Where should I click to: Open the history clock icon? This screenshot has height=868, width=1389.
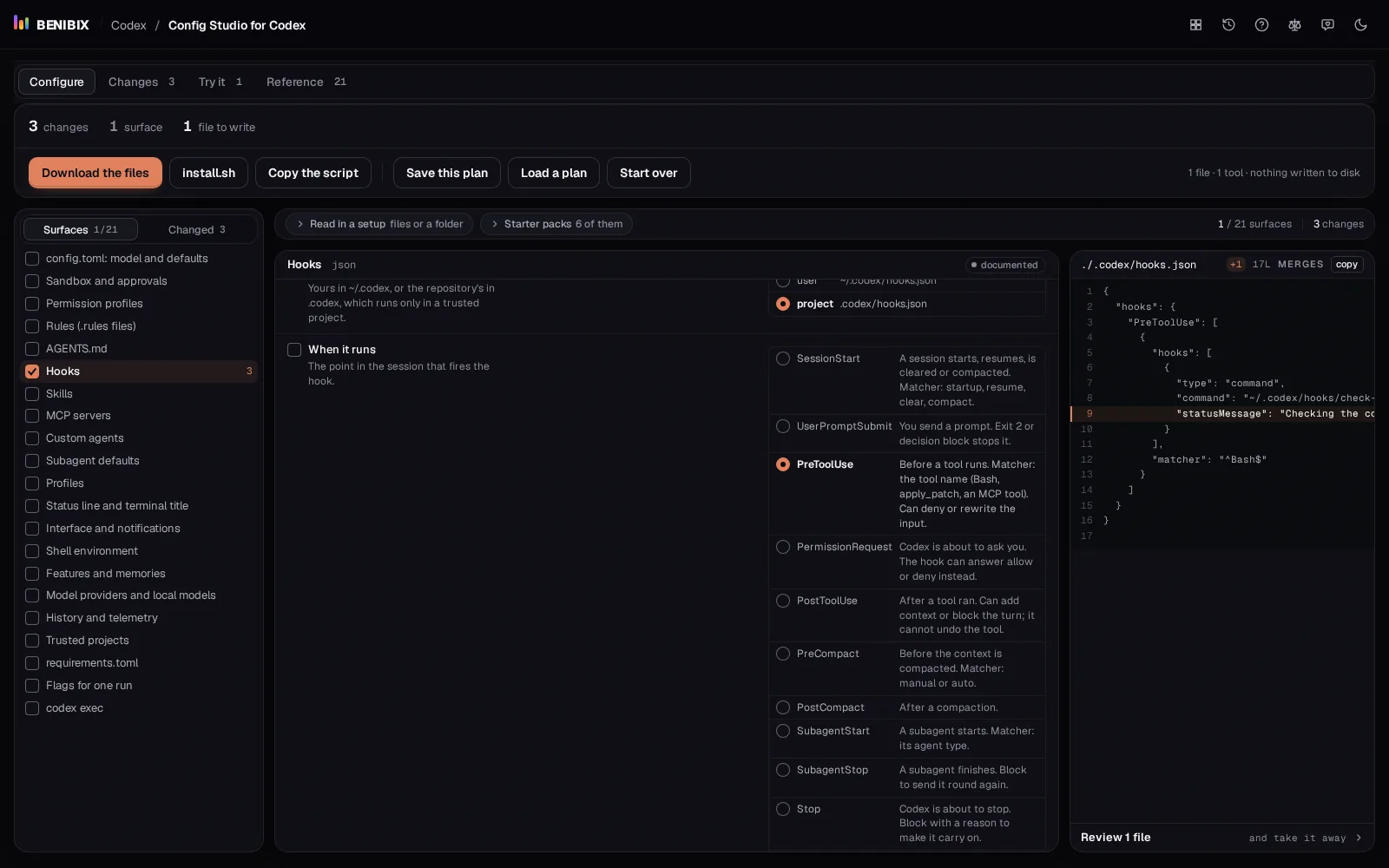tap(1228, 25)
